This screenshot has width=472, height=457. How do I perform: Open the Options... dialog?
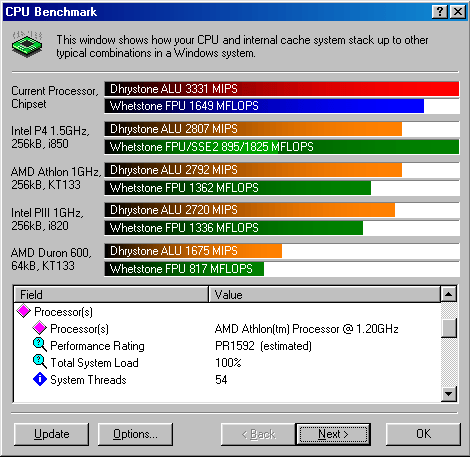point(135,434)
